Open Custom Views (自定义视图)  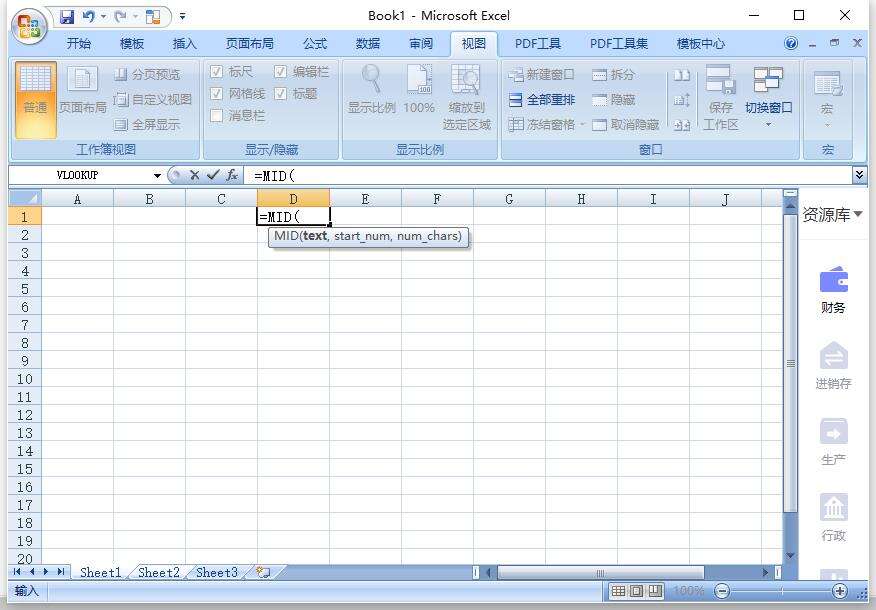[153, 99]
